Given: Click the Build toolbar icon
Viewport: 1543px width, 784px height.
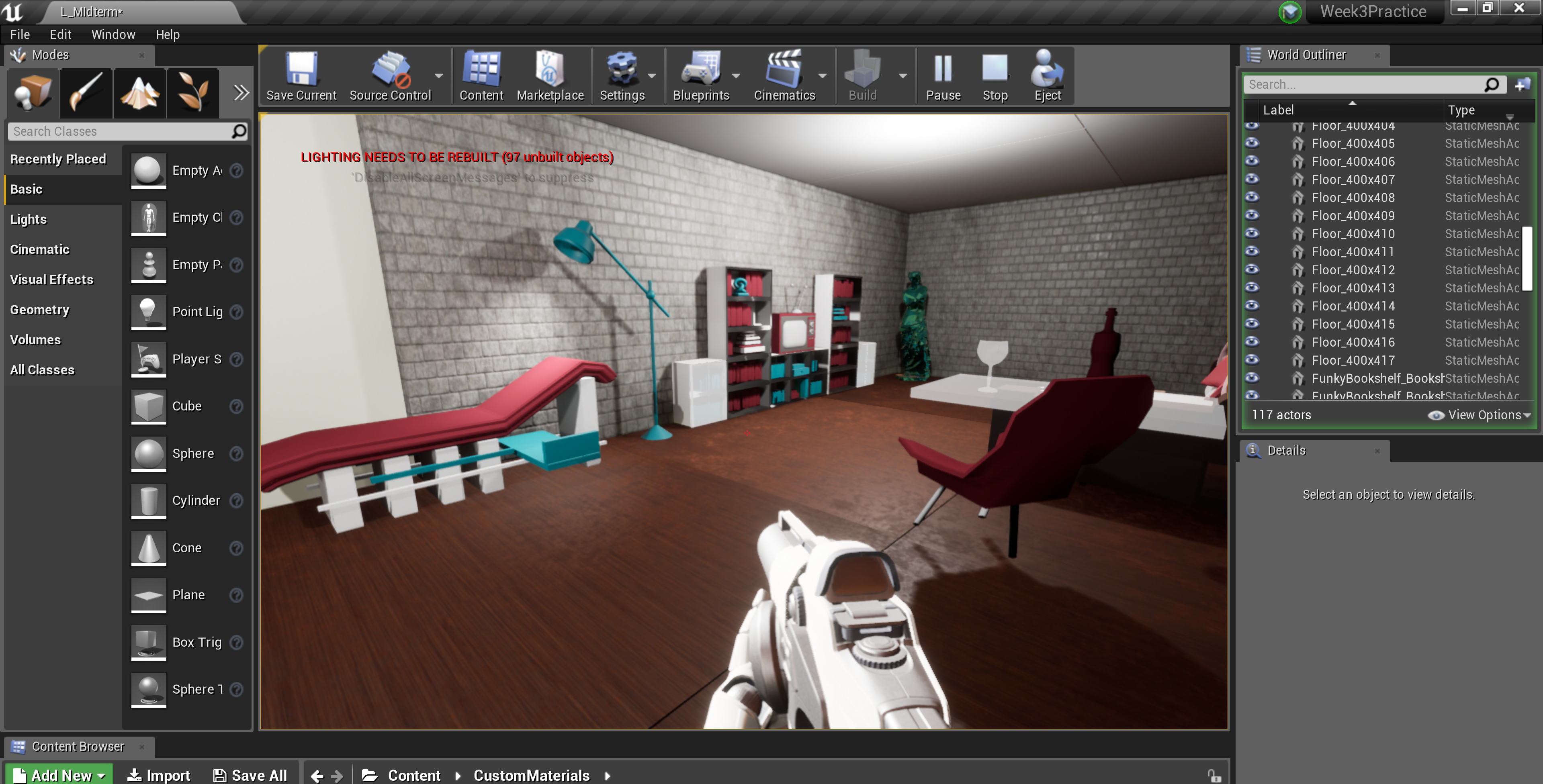Looking at the screenshot, I should tap(863, 76).
